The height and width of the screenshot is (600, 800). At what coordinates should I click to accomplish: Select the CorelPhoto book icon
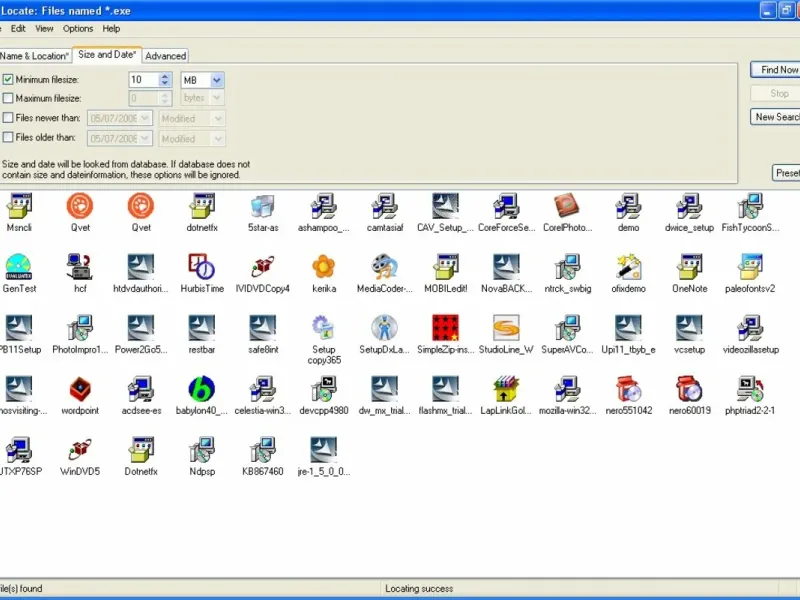[x=567, y=206]
